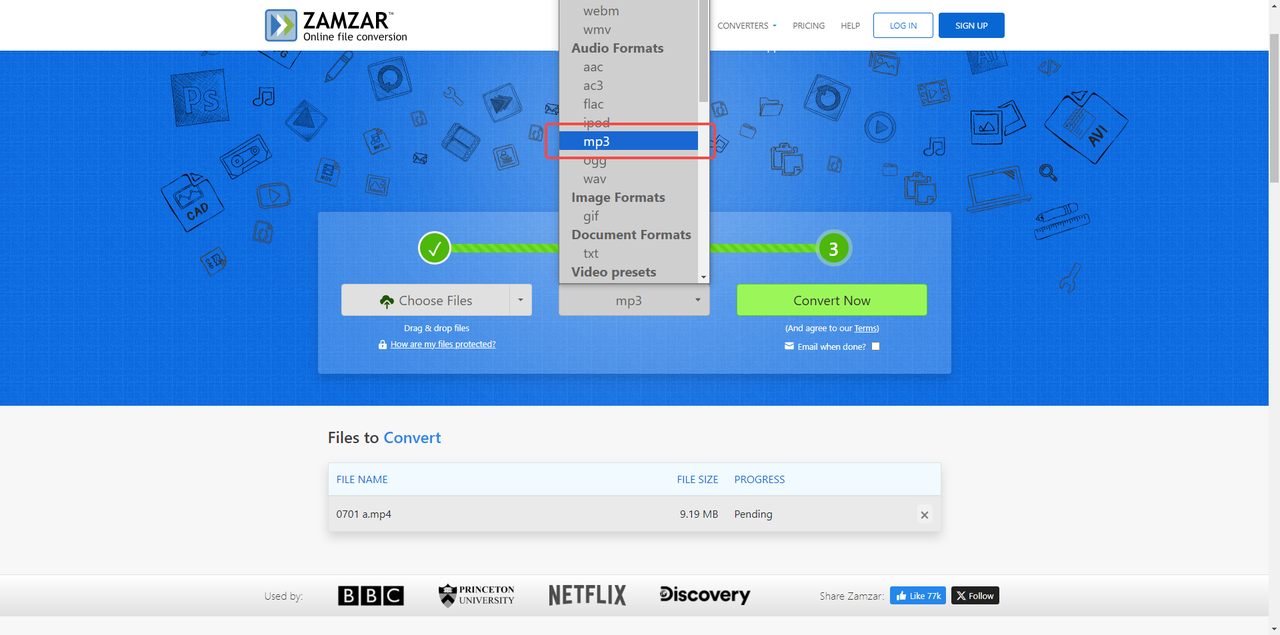The width and height of the screenshot is (1280, 635).
Task: Click the FILE NAME column header
Action: 362,479
